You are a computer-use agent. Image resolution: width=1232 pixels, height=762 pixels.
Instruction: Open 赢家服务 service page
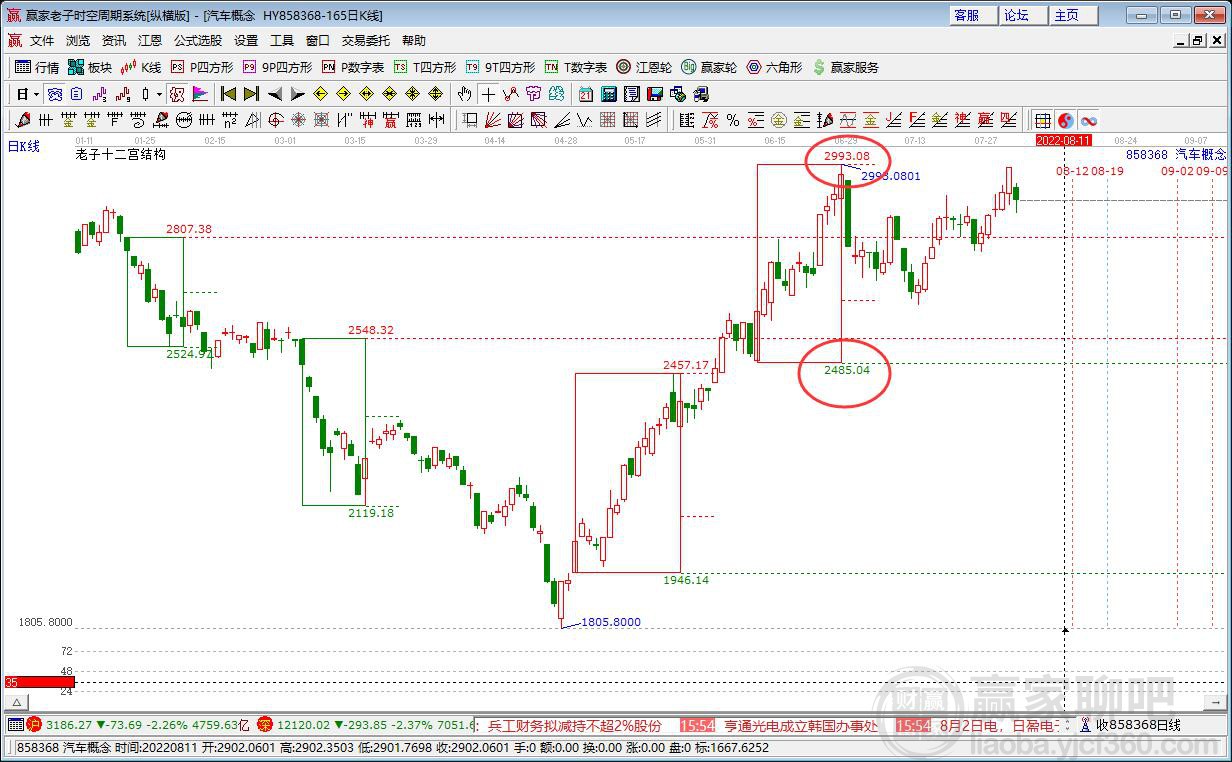tap(846, 67)
